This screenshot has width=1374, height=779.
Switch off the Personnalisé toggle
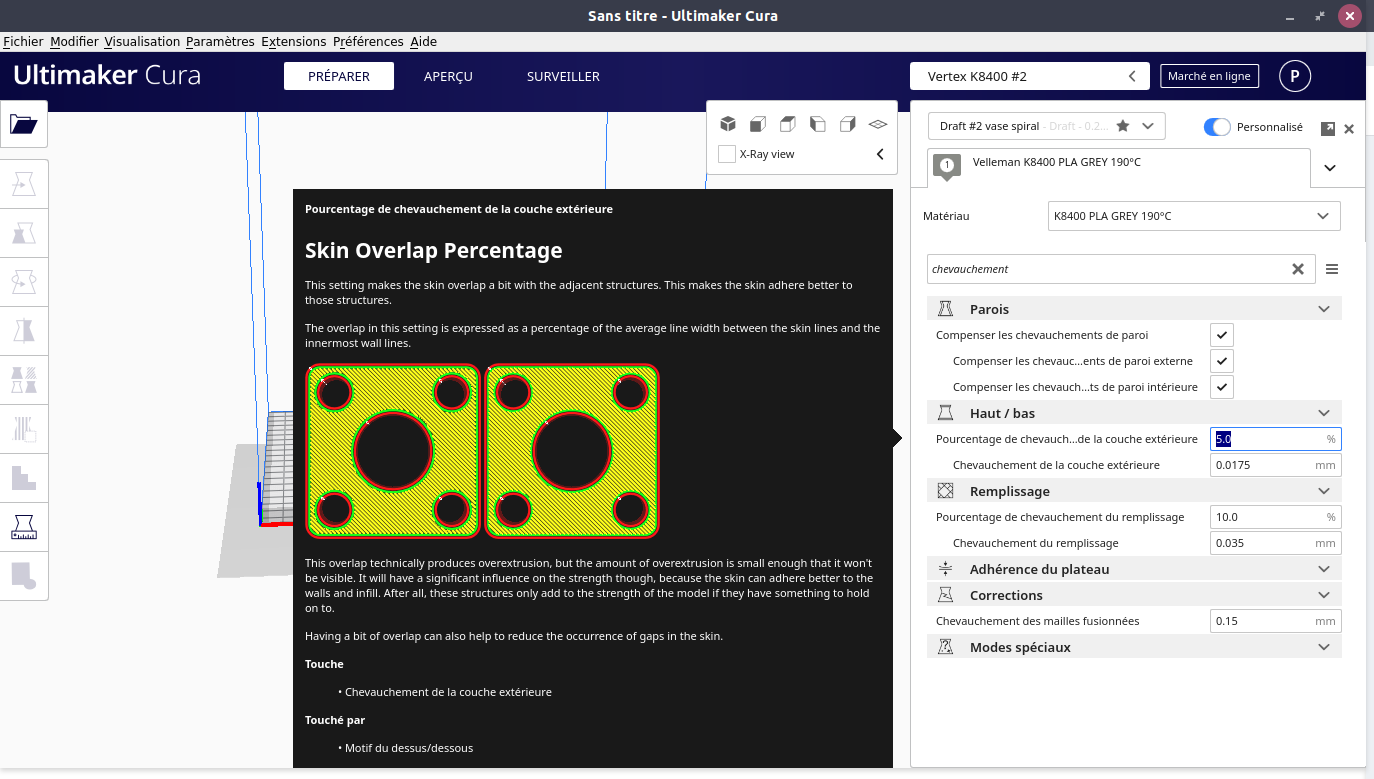(x=1217, y=127)
